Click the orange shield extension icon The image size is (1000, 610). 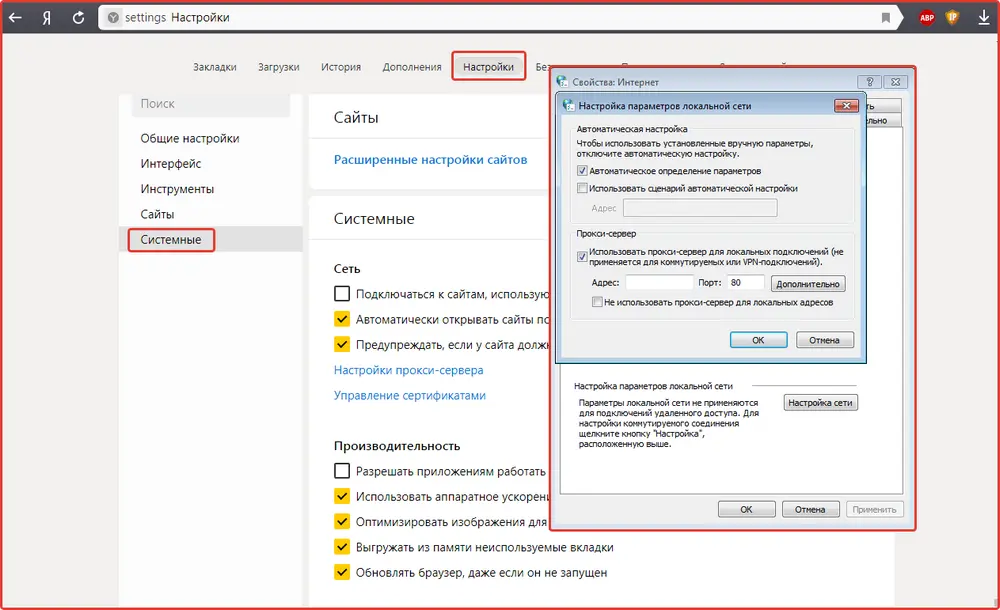953,18
